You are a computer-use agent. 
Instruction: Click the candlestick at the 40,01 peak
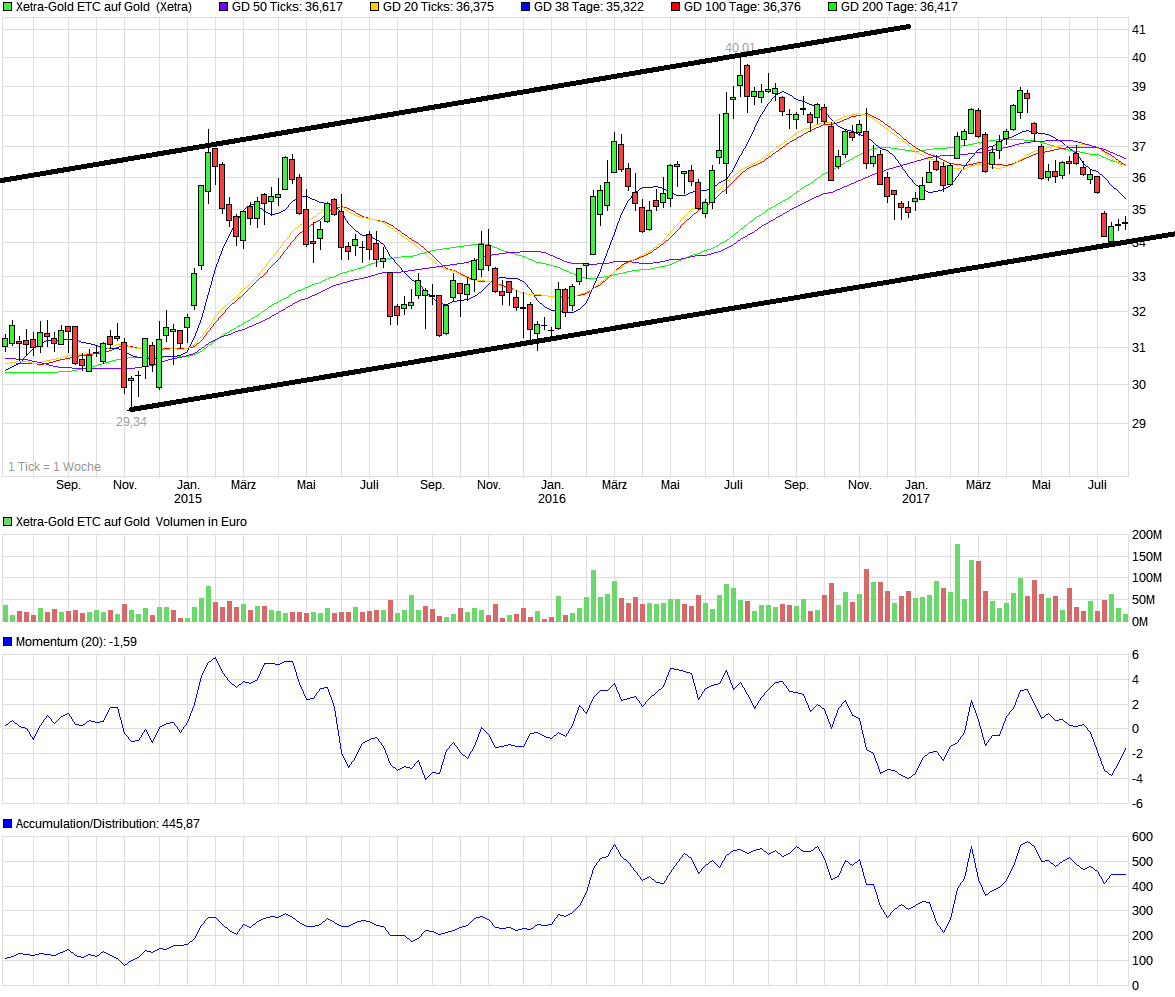740,82
